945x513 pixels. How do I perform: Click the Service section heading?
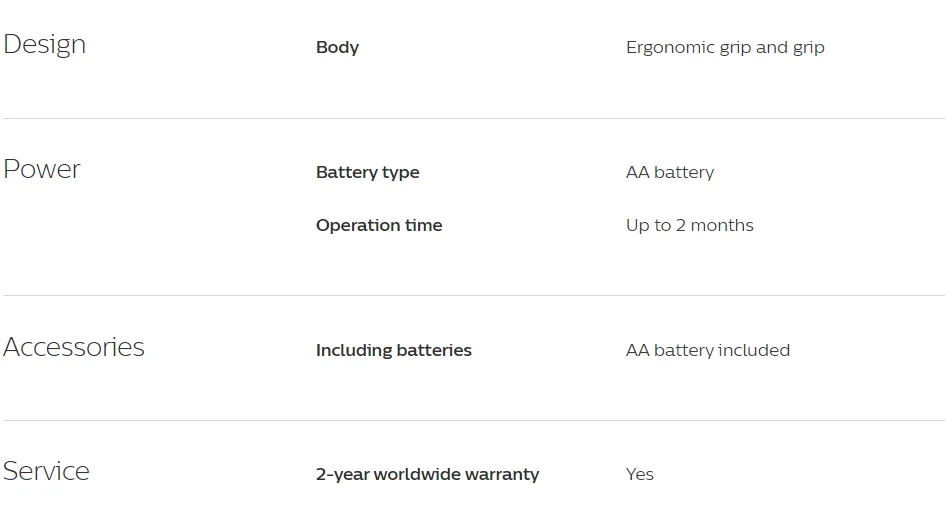coord(47,472)
